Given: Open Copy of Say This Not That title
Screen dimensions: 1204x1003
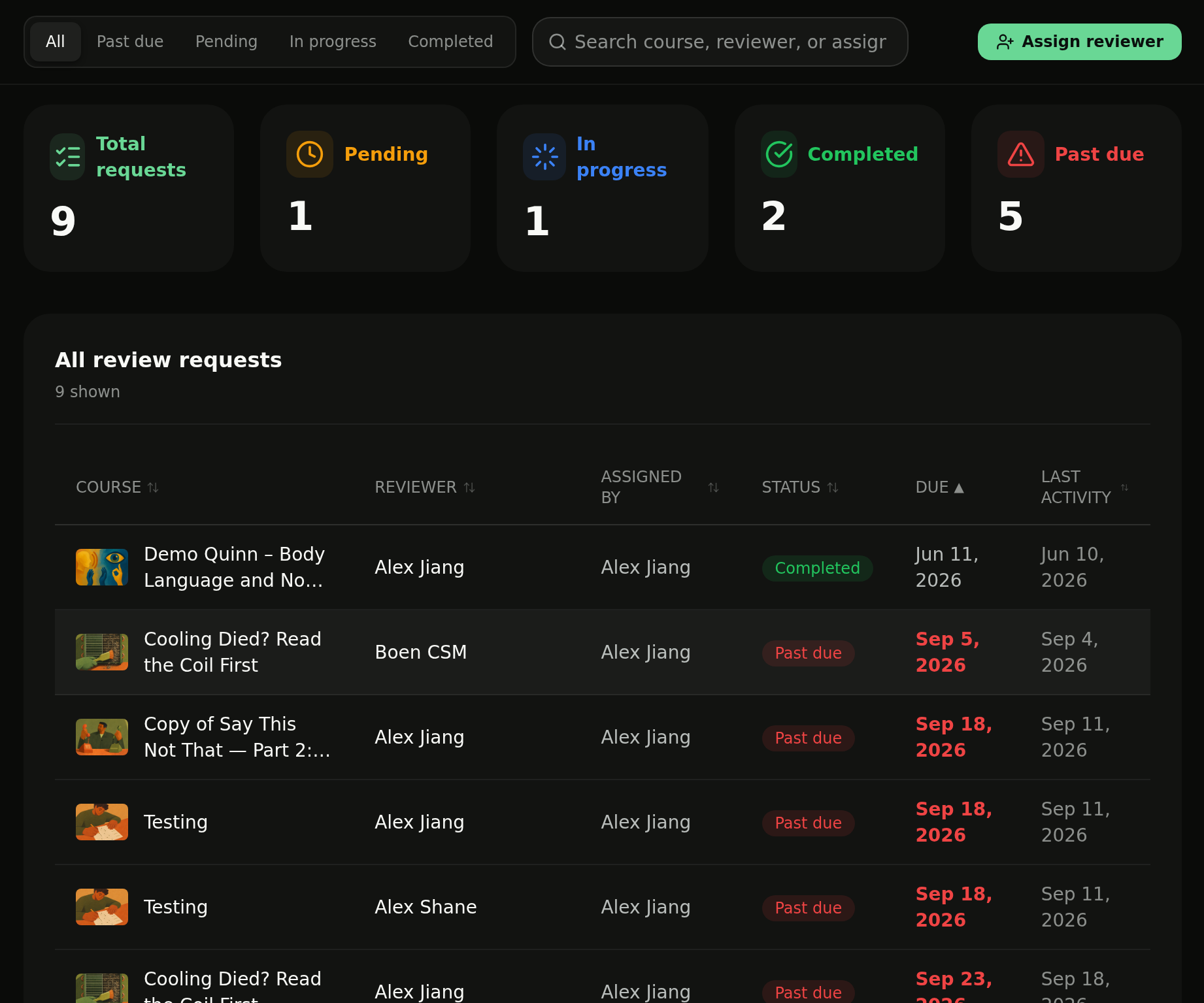Looking at the screenshot, I should pyautogui.click(x=237, y=737).
